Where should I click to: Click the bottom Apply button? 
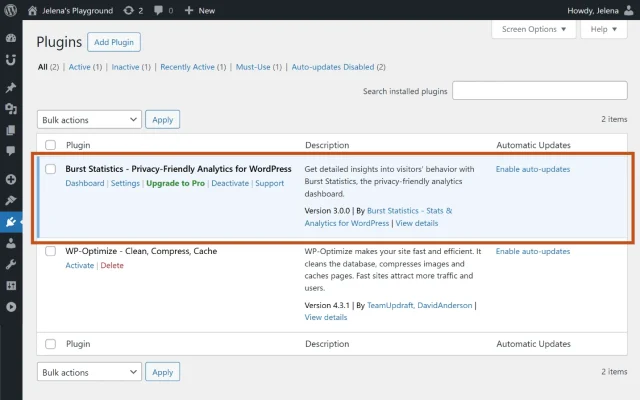point(162,372)
